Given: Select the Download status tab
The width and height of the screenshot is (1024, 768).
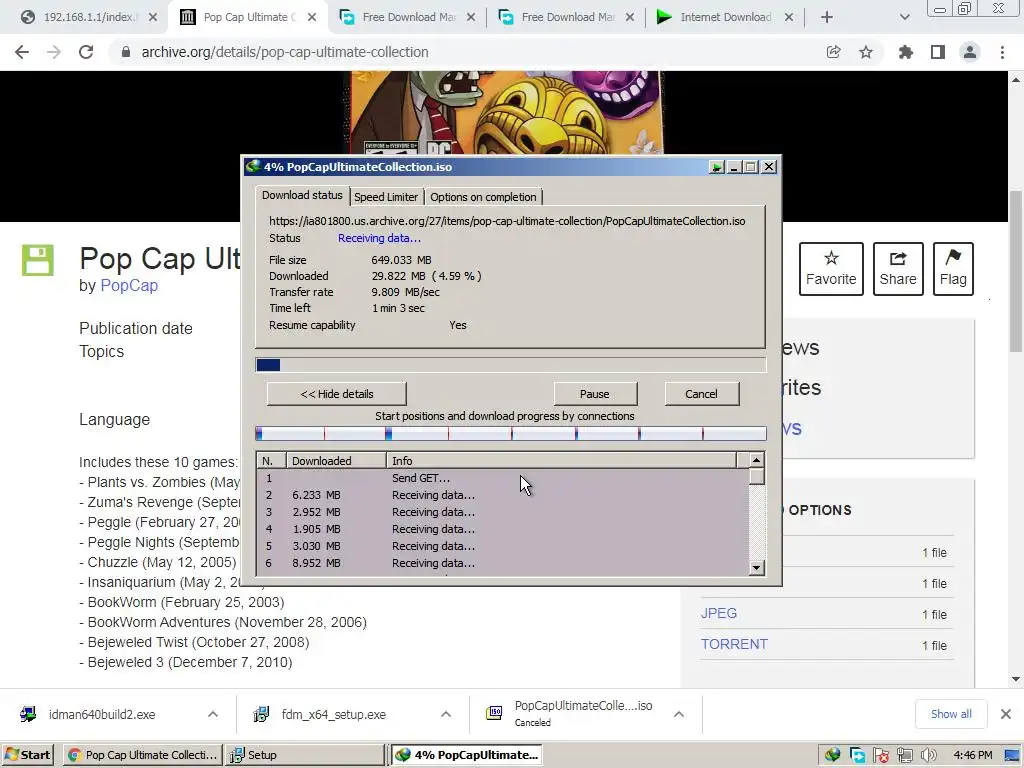Looking at the screenshot, I should click(302, 195).
